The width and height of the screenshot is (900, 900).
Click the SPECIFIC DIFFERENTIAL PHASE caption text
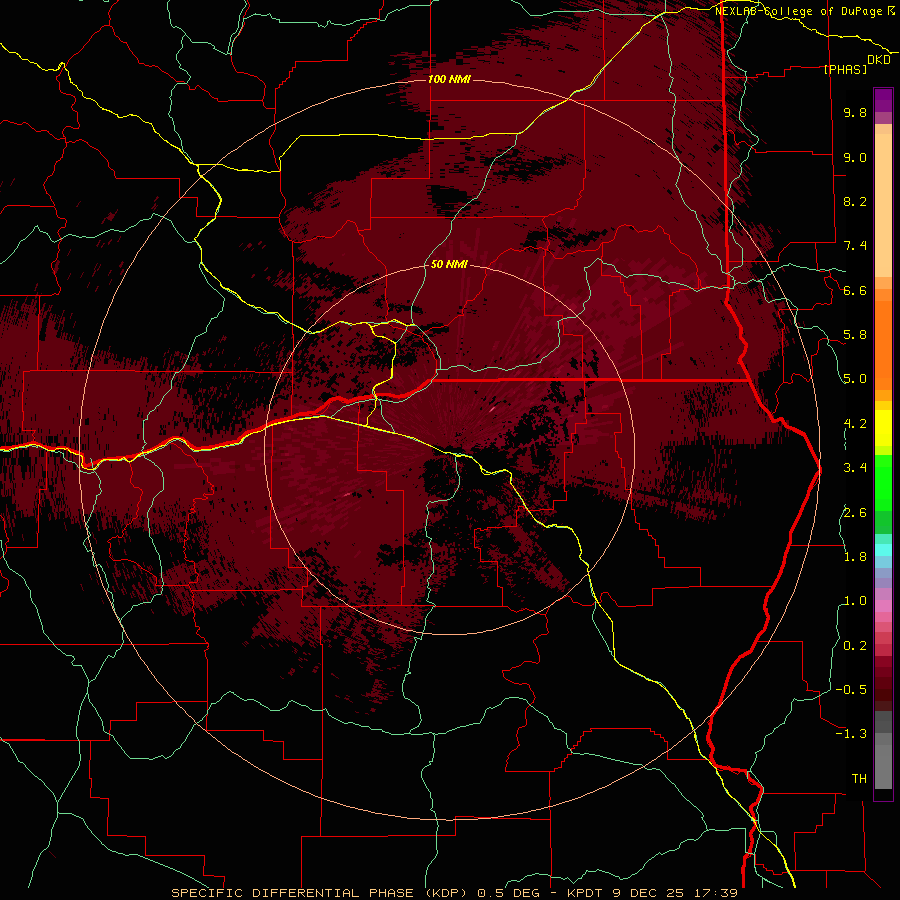pos(292,893)
